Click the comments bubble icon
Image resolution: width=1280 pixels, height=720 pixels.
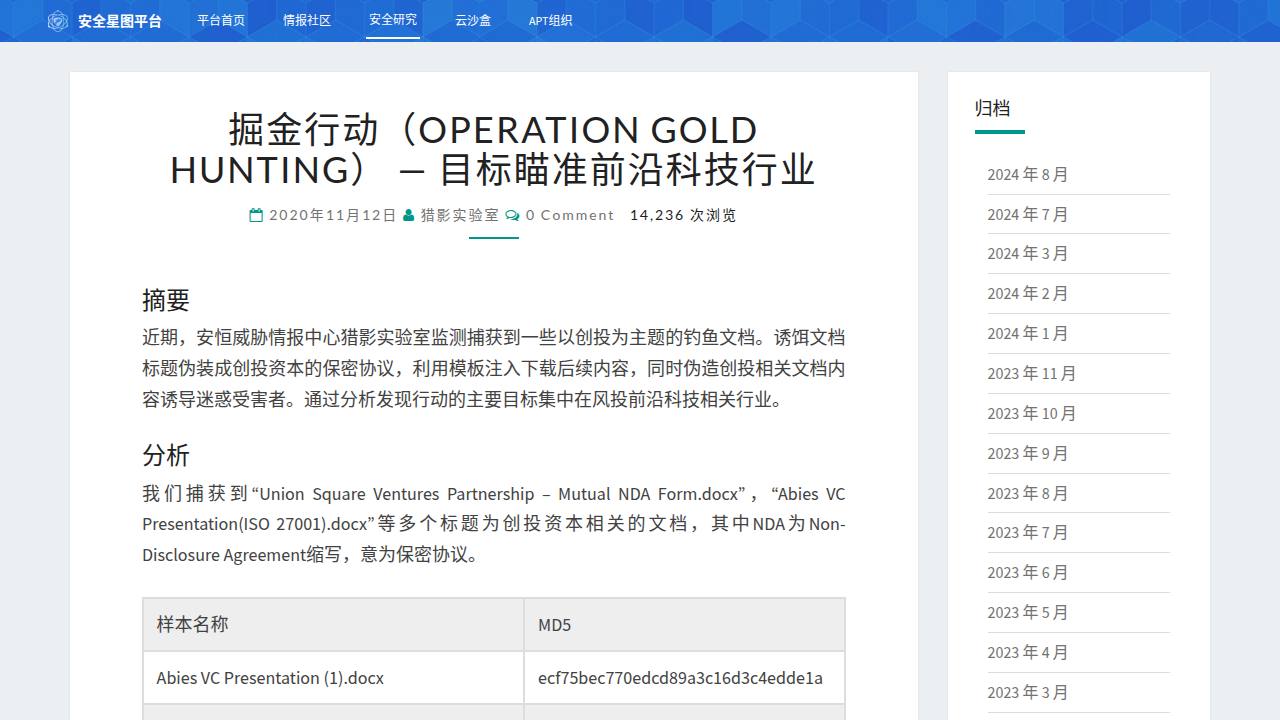coord(512,215)
